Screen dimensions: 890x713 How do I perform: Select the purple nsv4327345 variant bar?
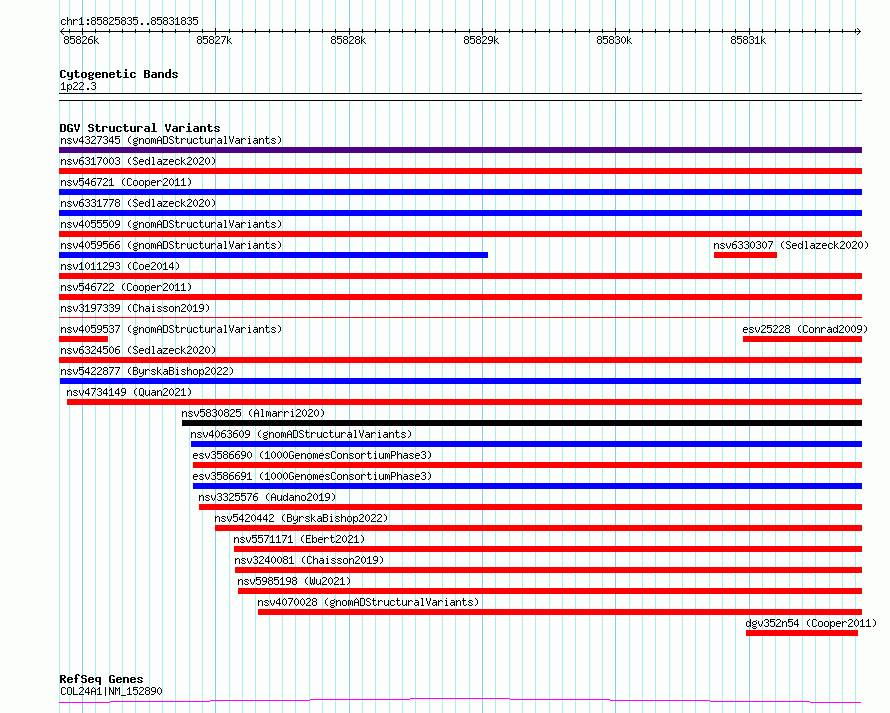[460, 150]
